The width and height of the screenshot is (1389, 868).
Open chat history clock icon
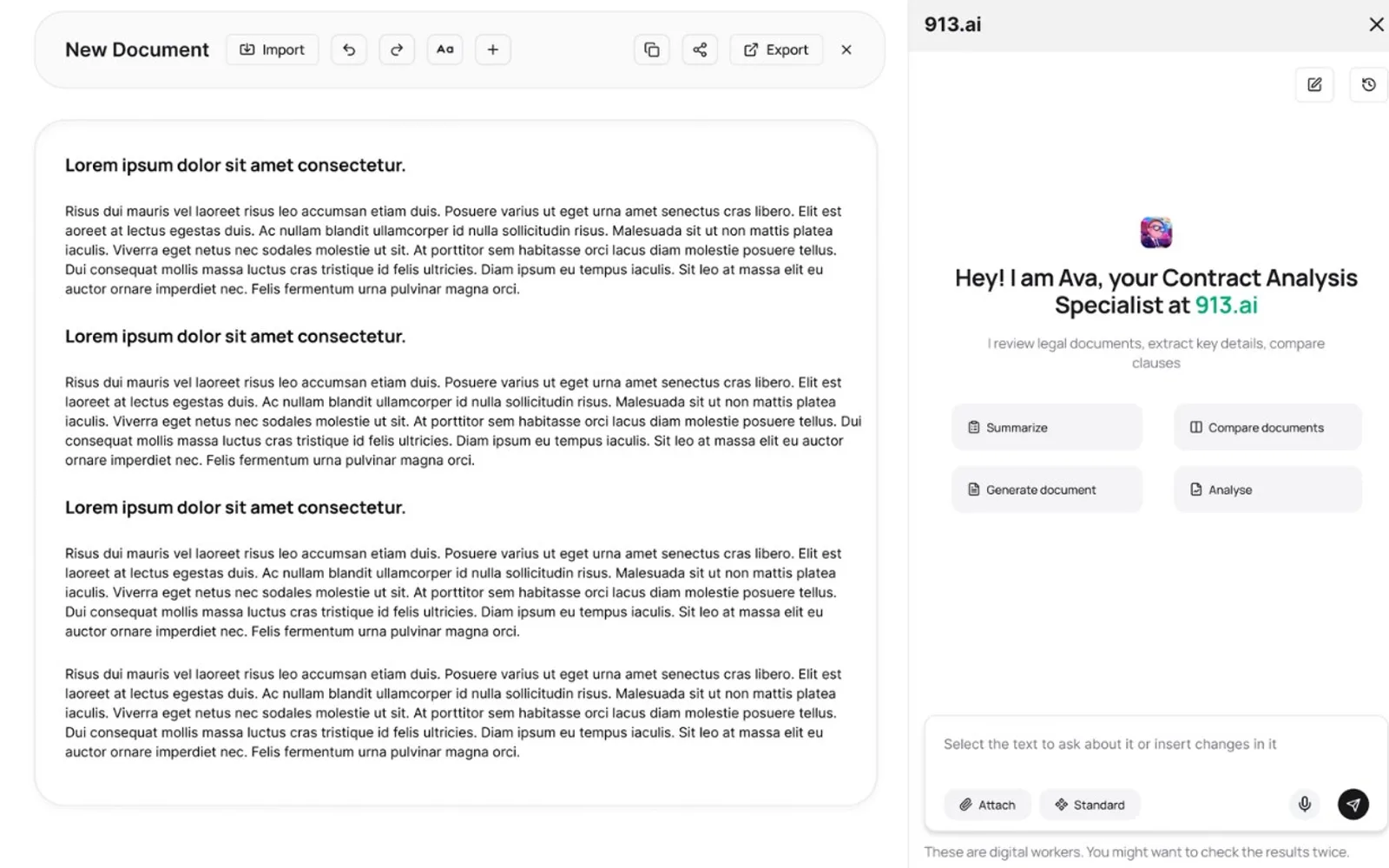1369,84
